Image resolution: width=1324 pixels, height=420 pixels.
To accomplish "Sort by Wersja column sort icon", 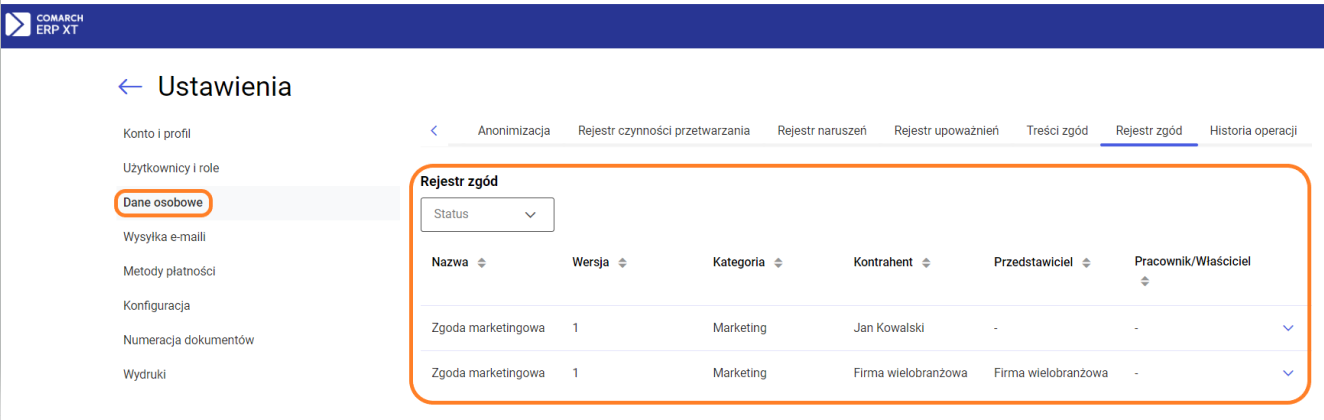I will [x=622, y=263].
